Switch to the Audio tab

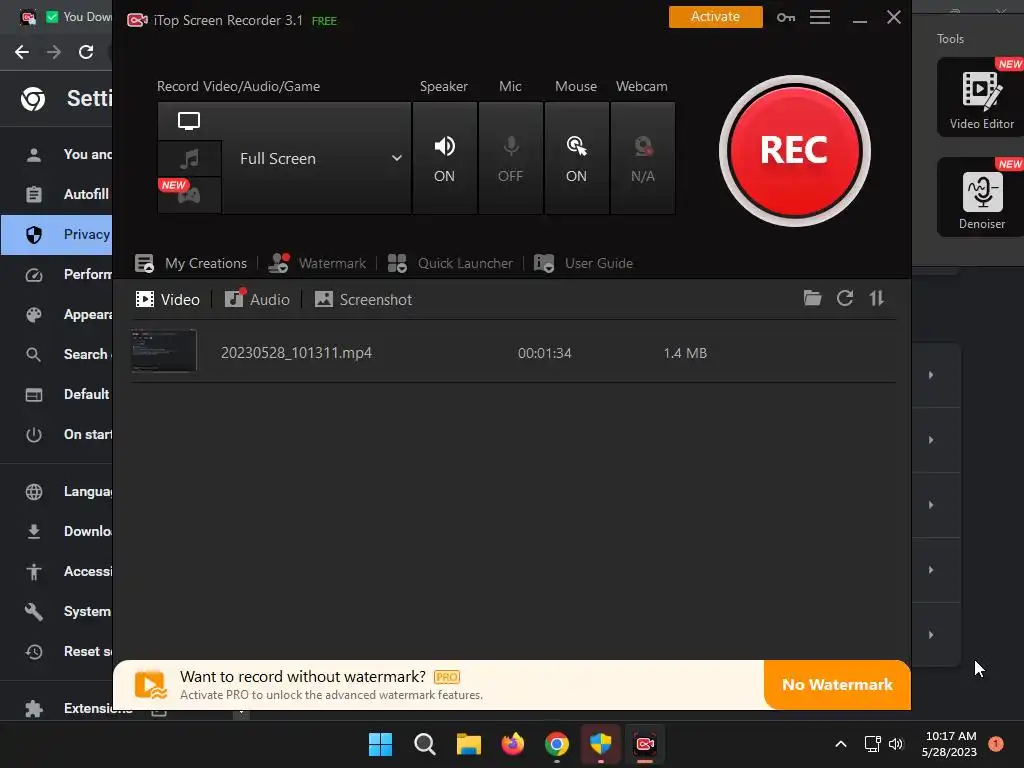(x=257, y=300)
